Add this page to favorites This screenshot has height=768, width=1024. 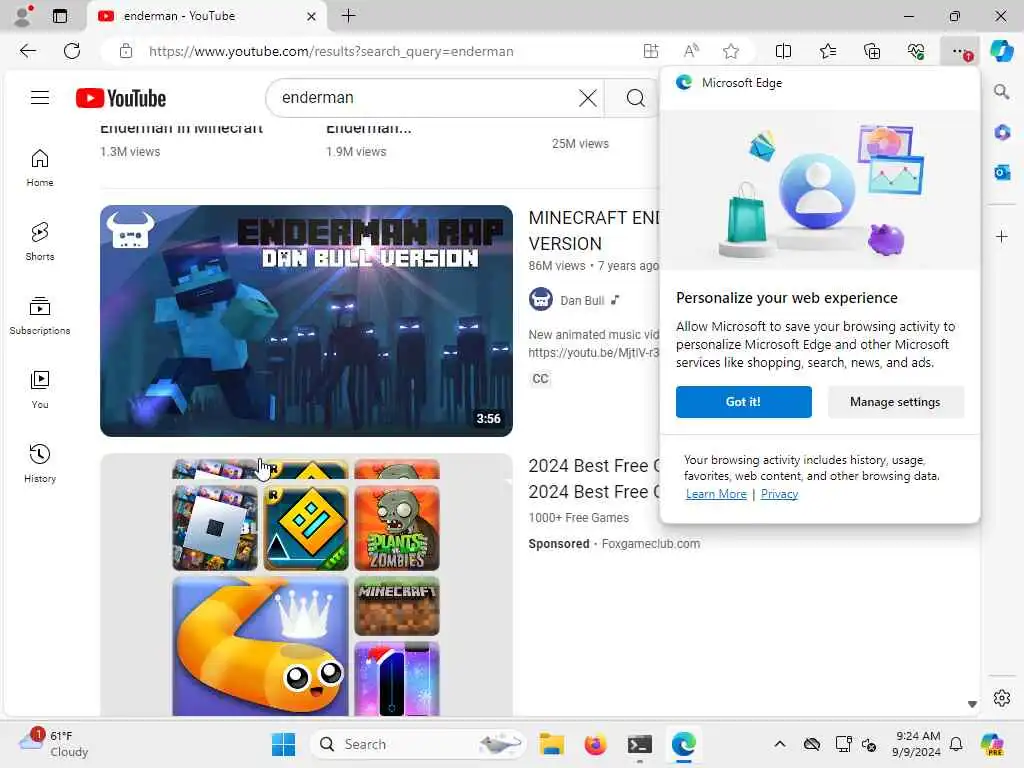731,51
